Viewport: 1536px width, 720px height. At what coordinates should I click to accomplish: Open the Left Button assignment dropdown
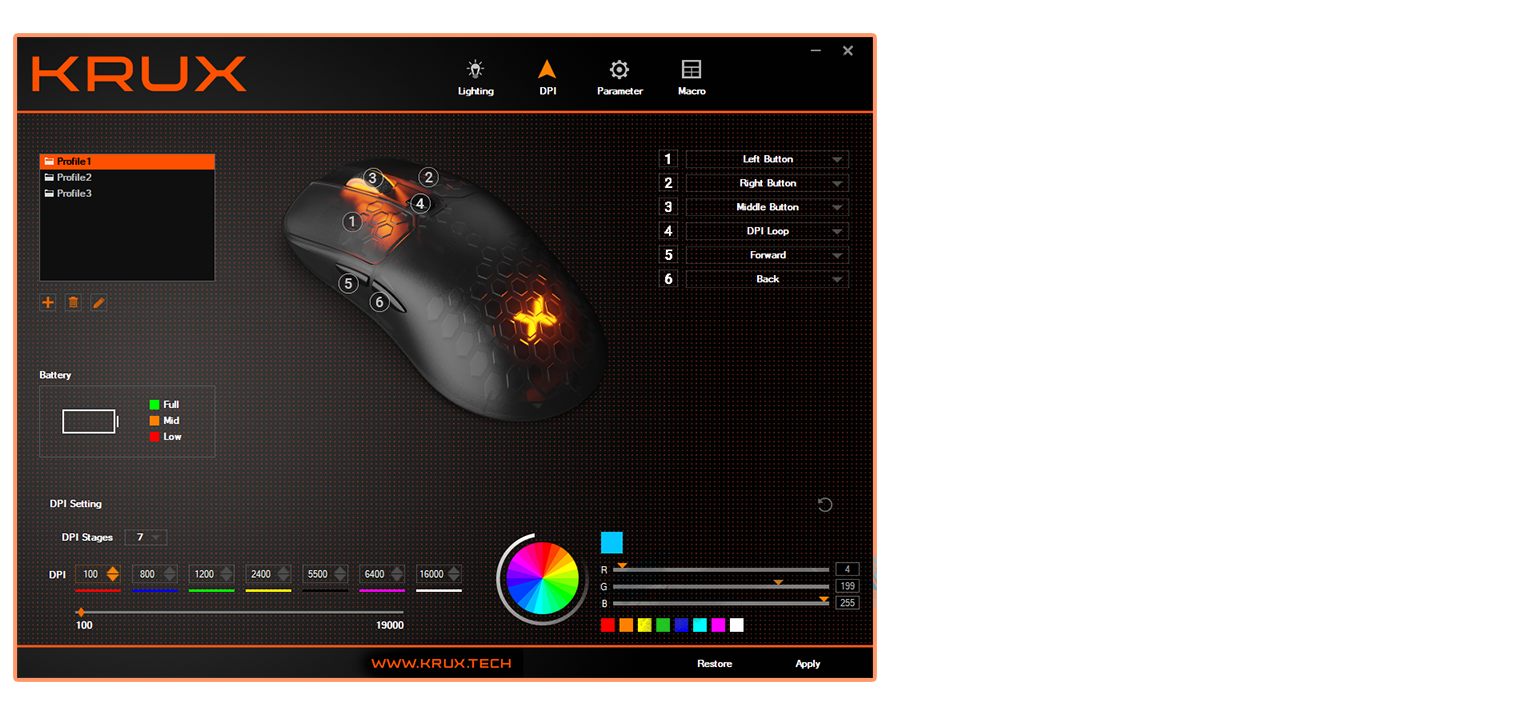click(x=767, y=159)
